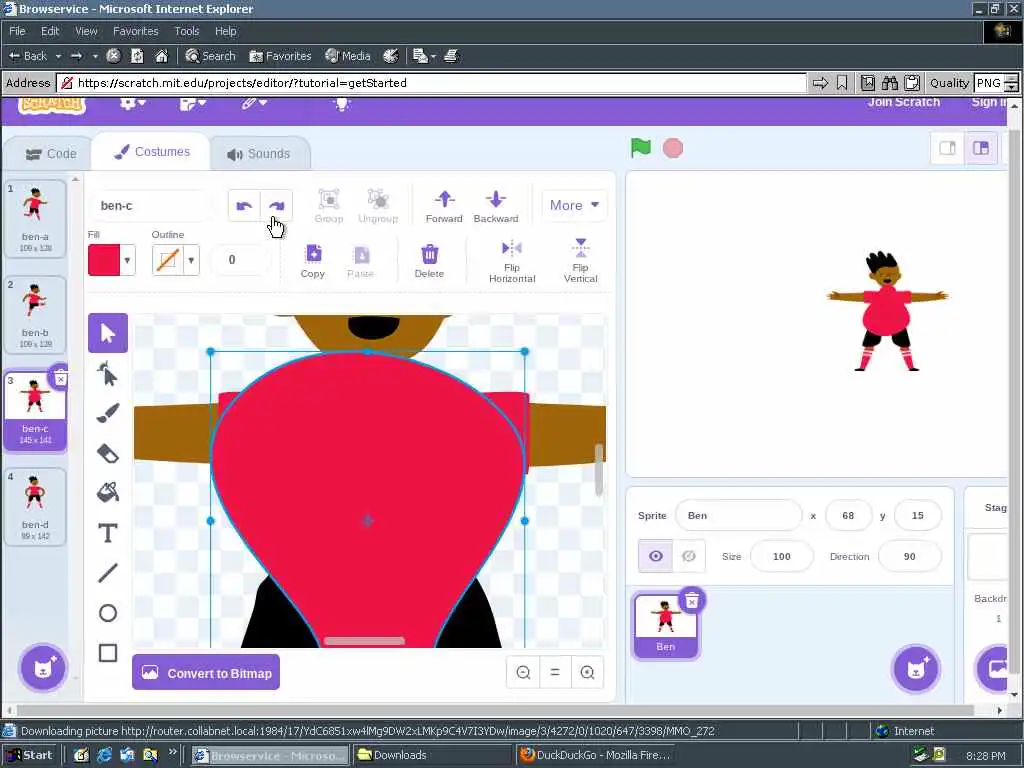The height and width of the screenshot is (768, 1024).
Task: Delete the Ben sprite
Action: (692, 600)
